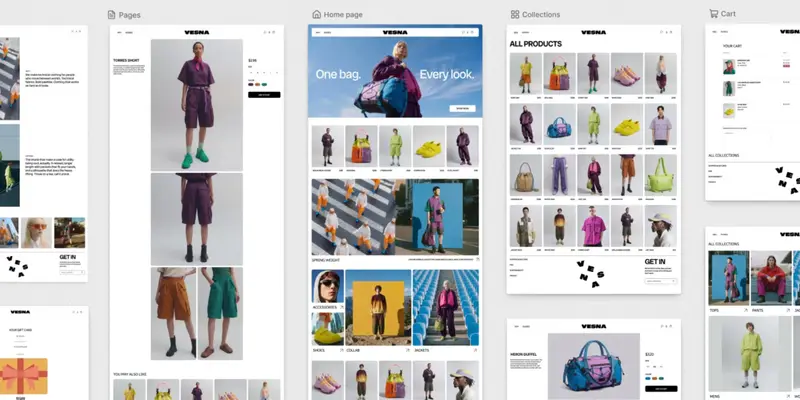Click the Shop Now button on the hero banner
This screenshot has width=800, height=400.
pos(462,109)
